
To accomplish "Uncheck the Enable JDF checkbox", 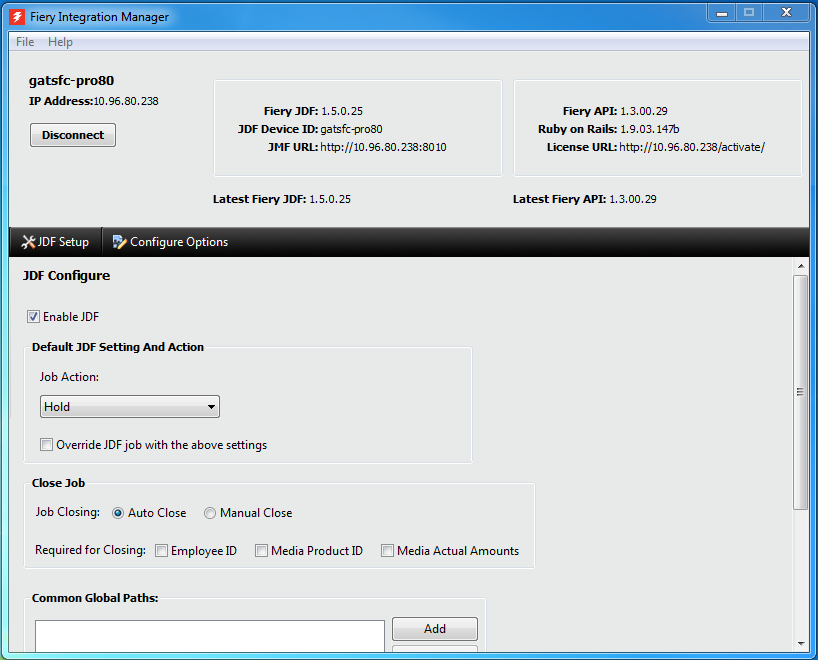I will [33, 317].
